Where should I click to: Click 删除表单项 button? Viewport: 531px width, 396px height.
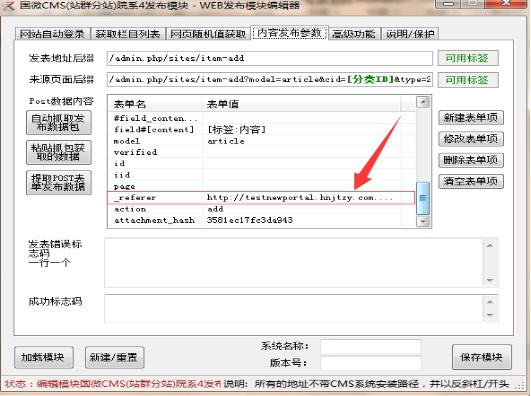click(471, 160)
